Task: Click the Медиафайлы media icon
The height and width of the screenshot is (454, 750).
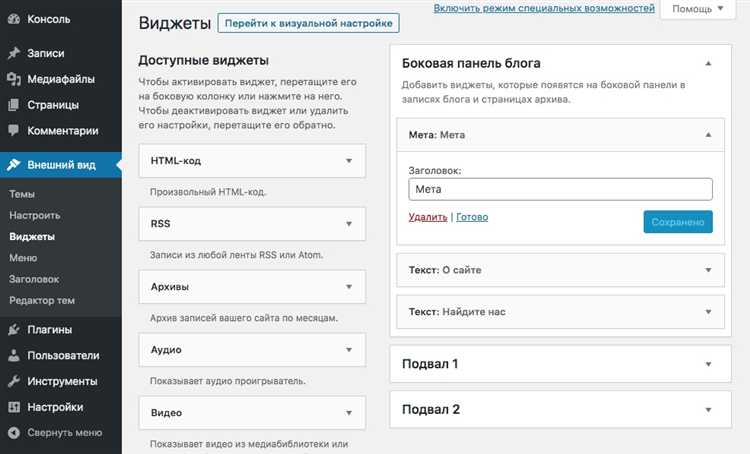Action: (x=14, y=79)
